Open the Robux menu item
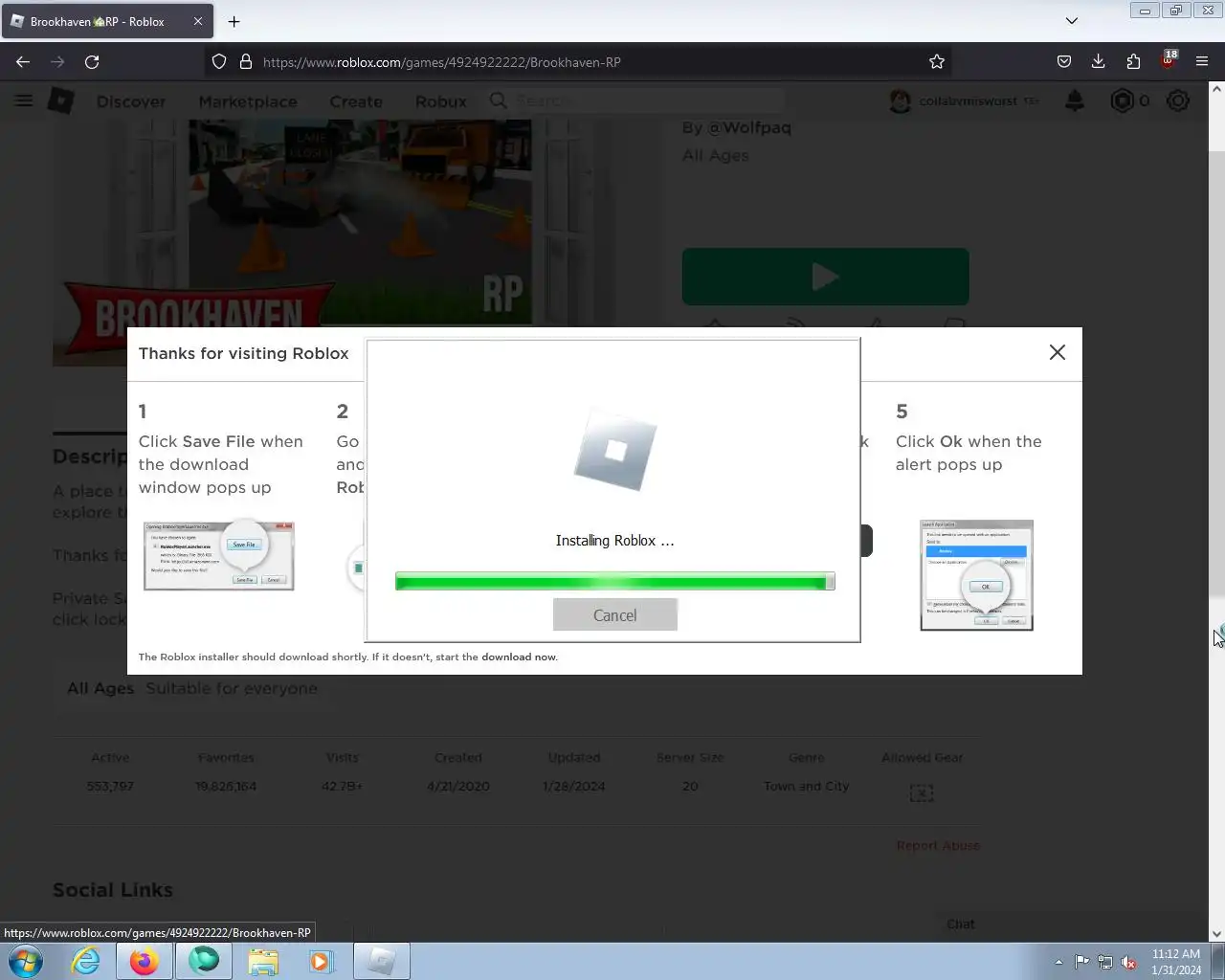This screenshot has height=980, width=1225. (x=441, y=101)
